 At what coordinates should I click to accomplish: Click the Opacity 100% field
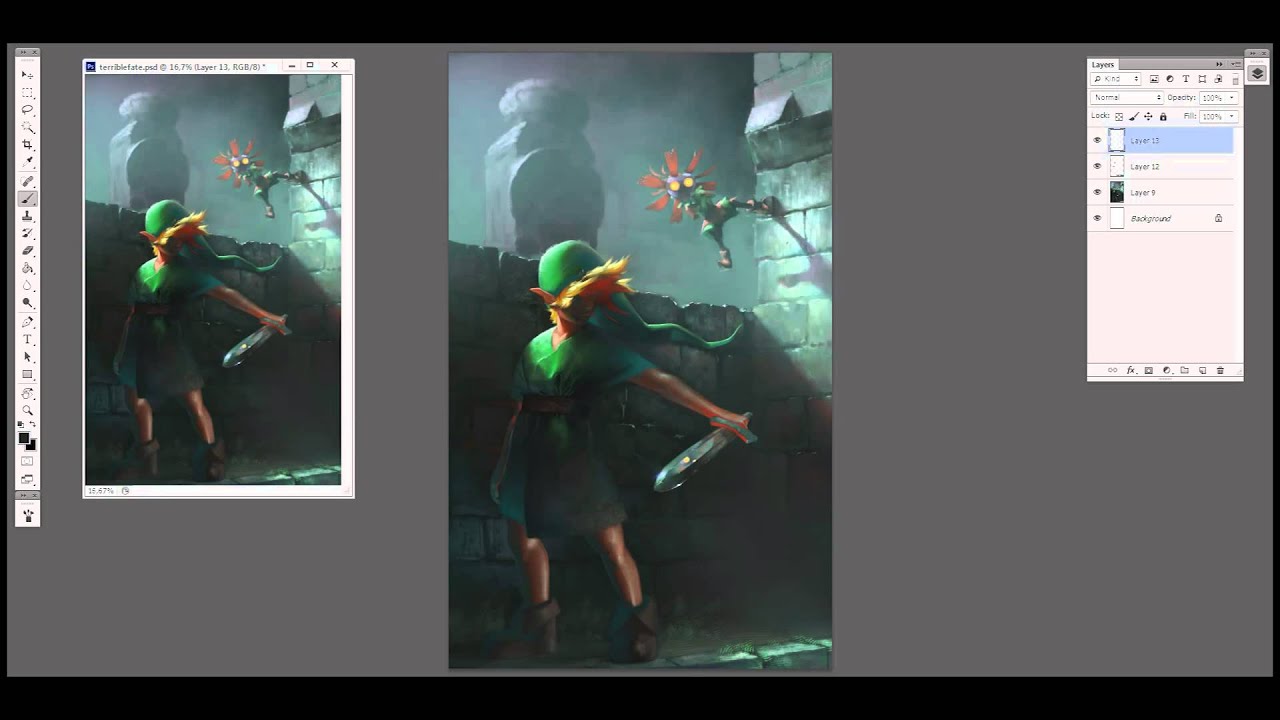tap(1212, 98)
